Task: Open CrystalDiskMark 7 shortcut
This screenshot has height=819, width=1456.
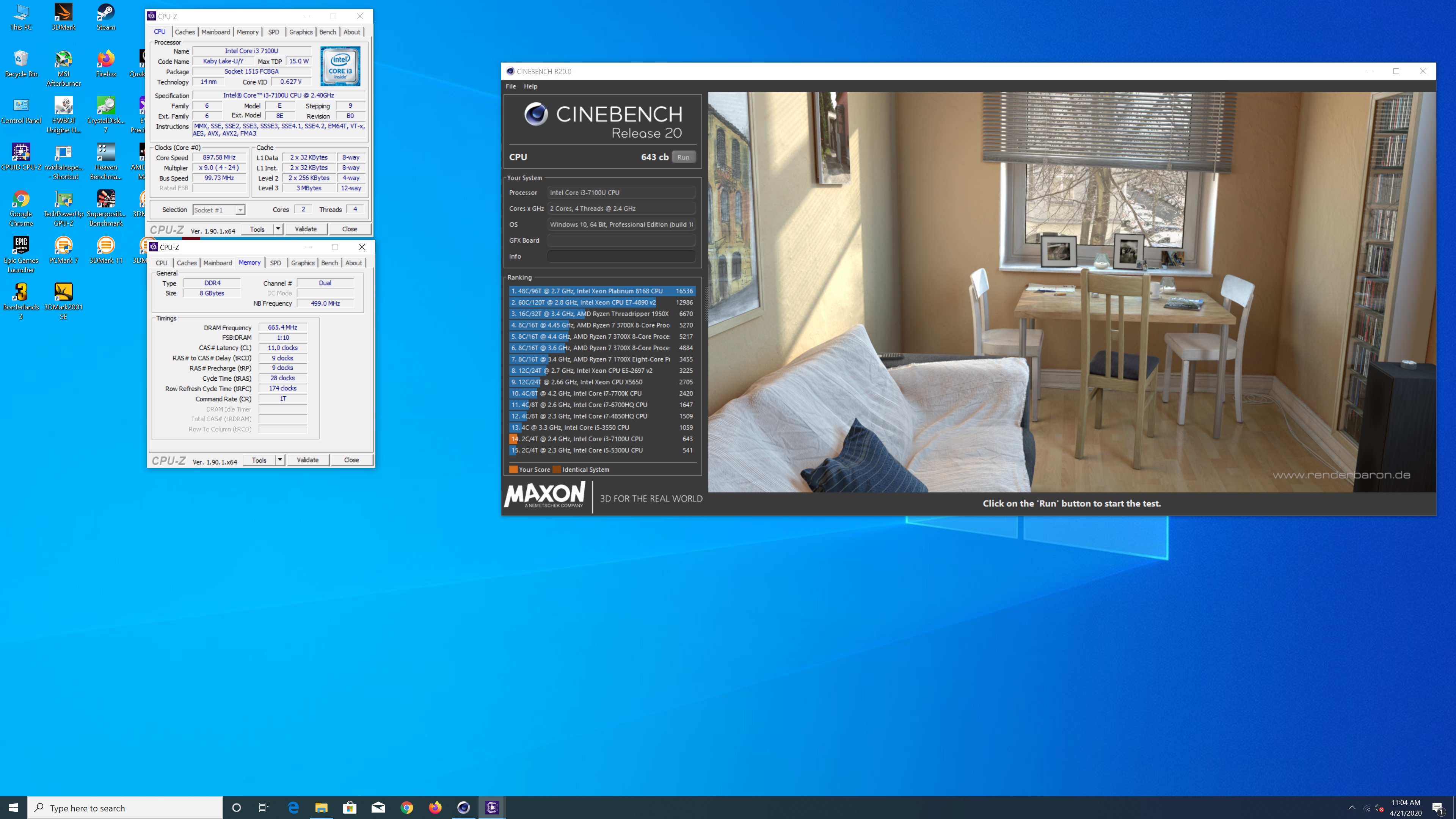Action: (106, 115)
